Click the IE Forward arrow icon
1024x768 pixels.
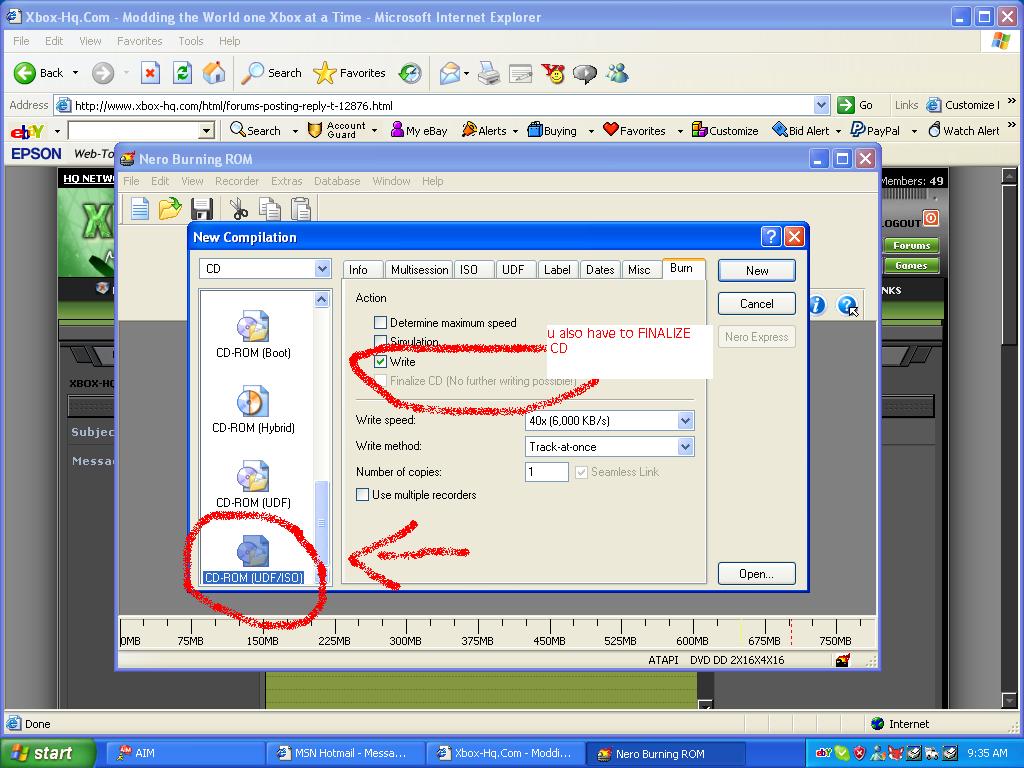103,73
